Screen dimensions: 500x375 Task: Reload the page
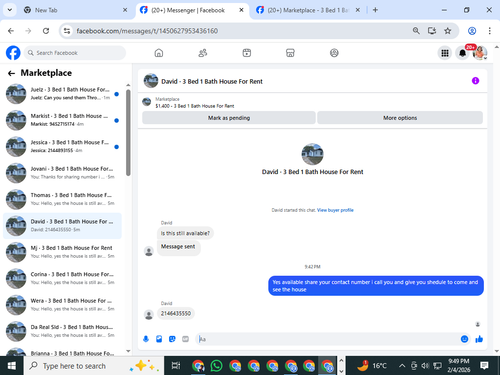pos(46,31)
